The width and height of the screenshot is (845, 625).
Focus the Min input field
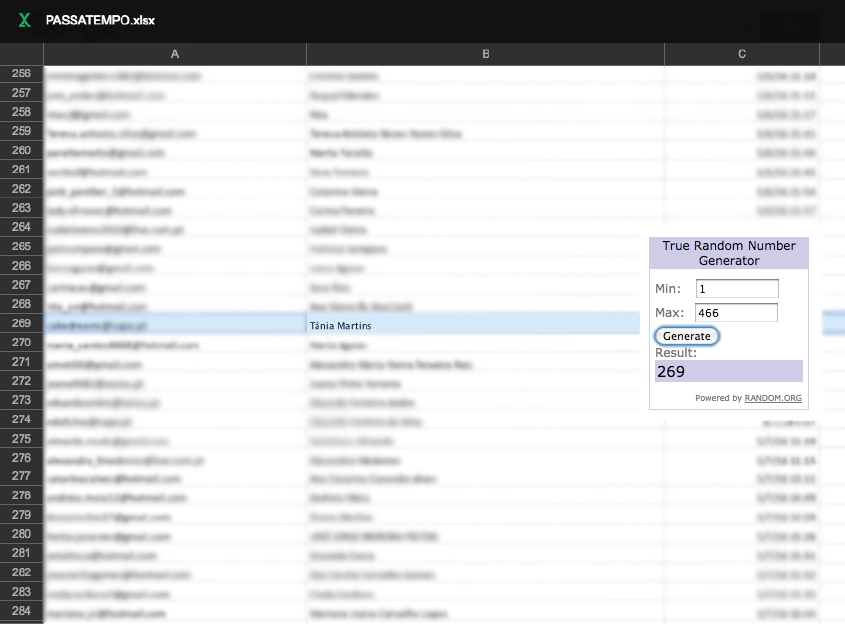(x=737, y=289)
